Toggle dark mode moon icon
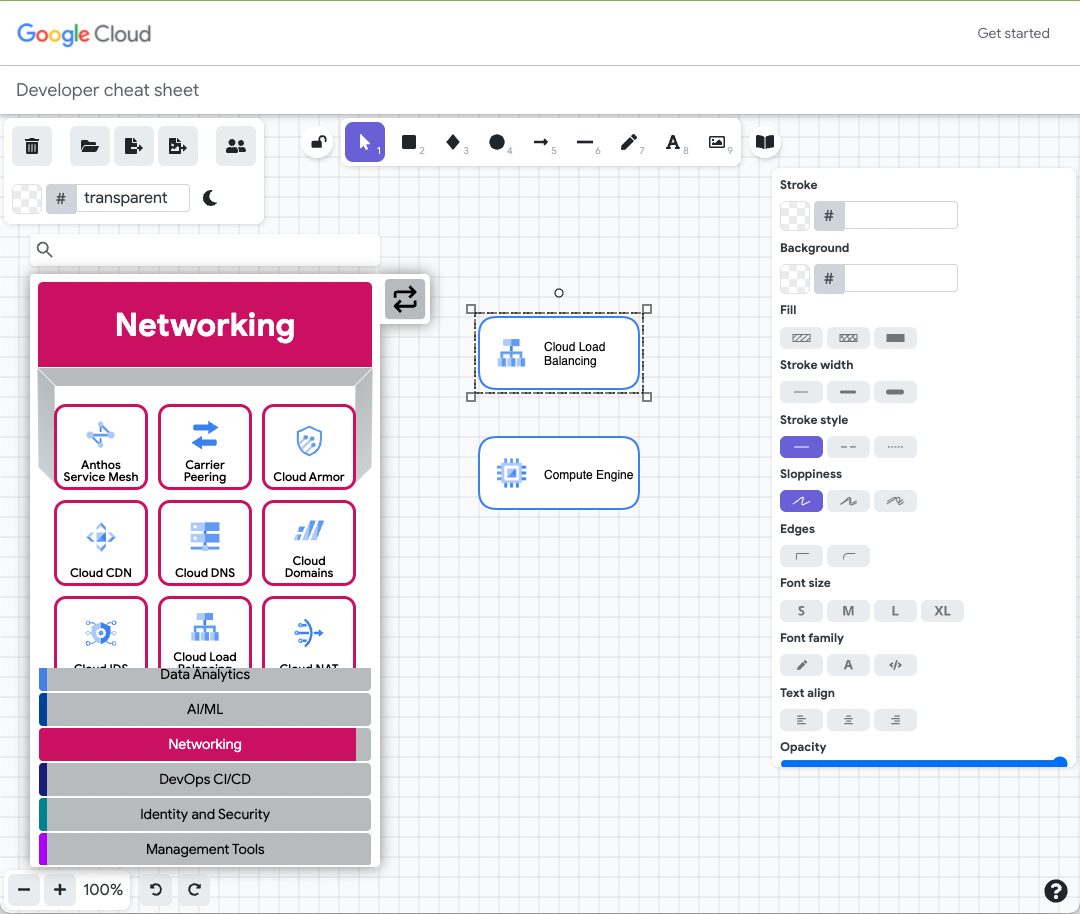This screenshot has width=1080, height=914. click(210, 198)
